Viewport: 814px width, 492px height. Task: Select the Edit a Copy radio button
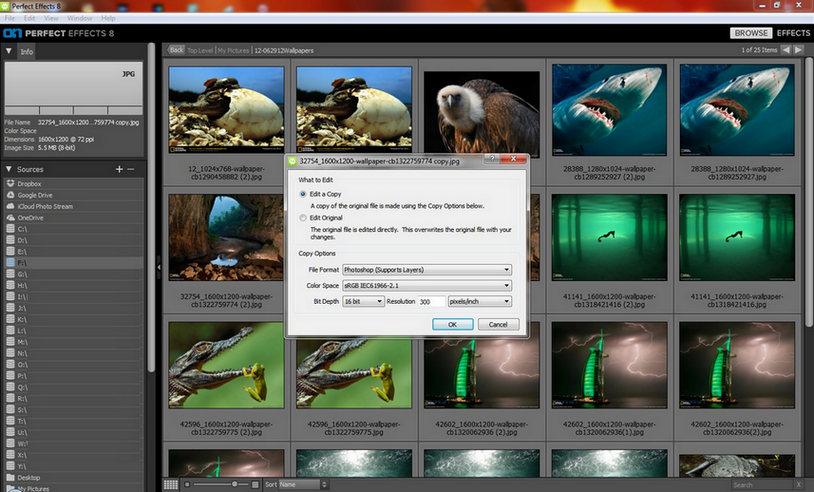point(303,193)
